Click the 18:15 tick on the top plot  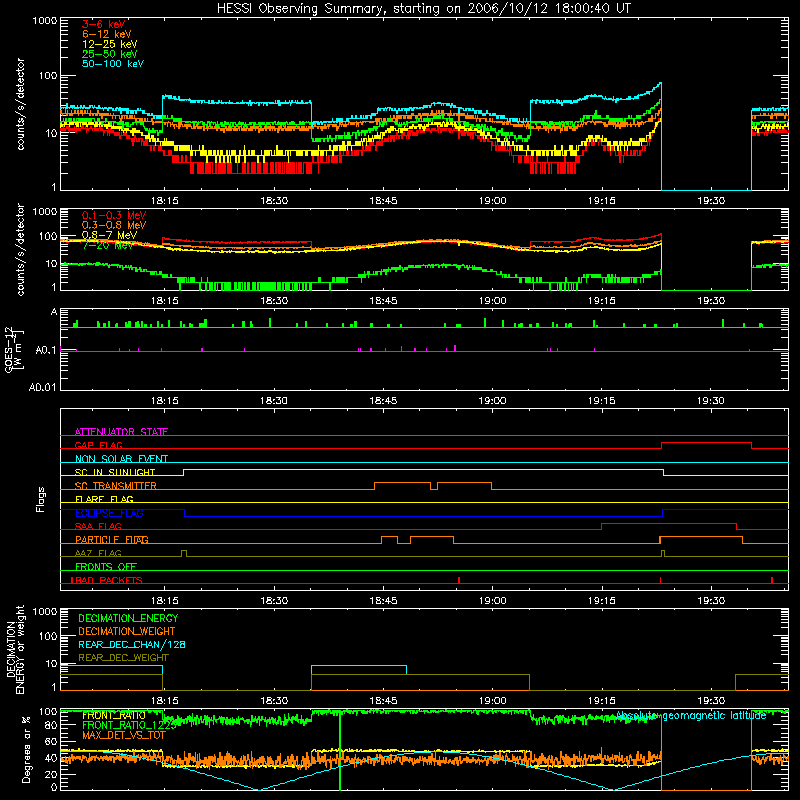165,201
